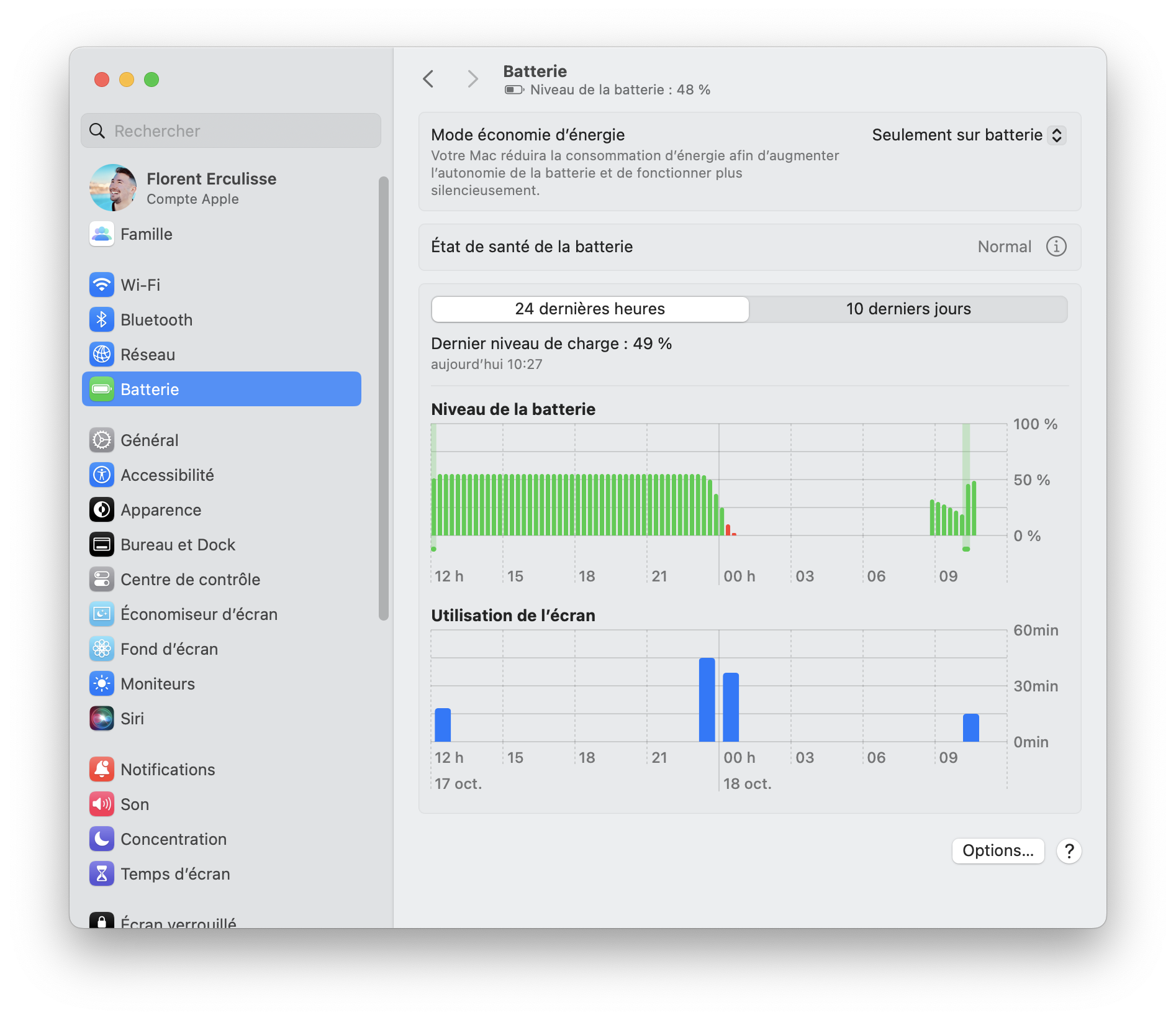This screenshot has height=1020, width=1176.
Task: Open the Centre de contrôle icon
Action: [x=102, y=580]
